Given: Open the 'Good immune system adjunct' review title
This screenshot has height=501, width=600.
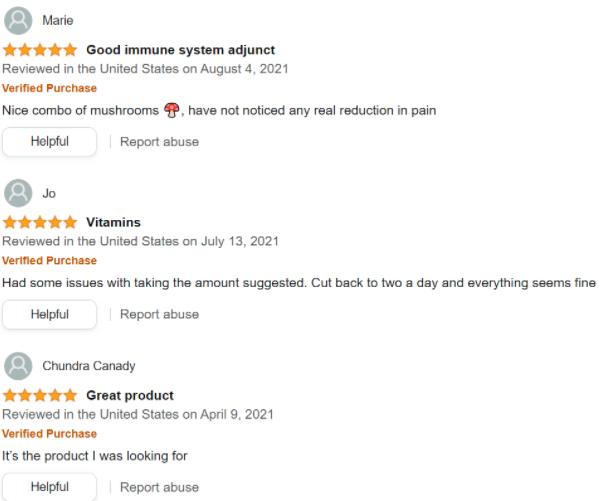Looking at the screenshot, I should (181, 50).
